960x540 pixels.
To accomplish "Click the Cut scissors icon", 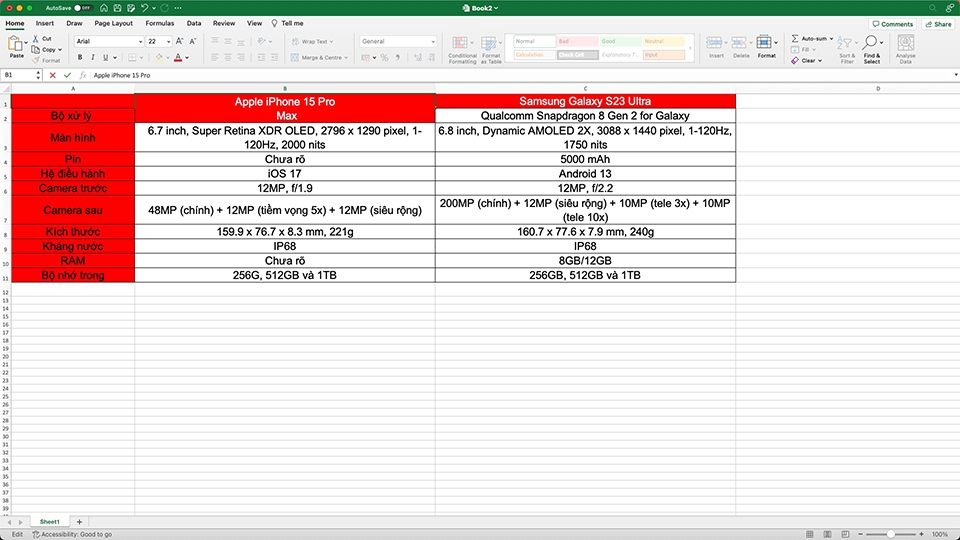I will [36, 39].
